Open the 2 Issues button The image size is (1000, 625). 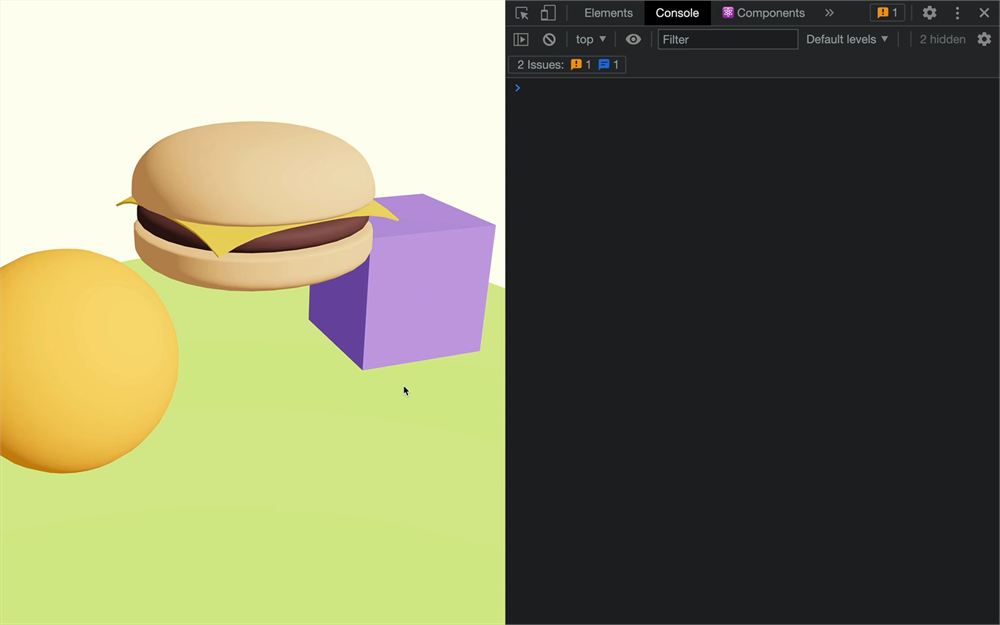click(567, 64)
